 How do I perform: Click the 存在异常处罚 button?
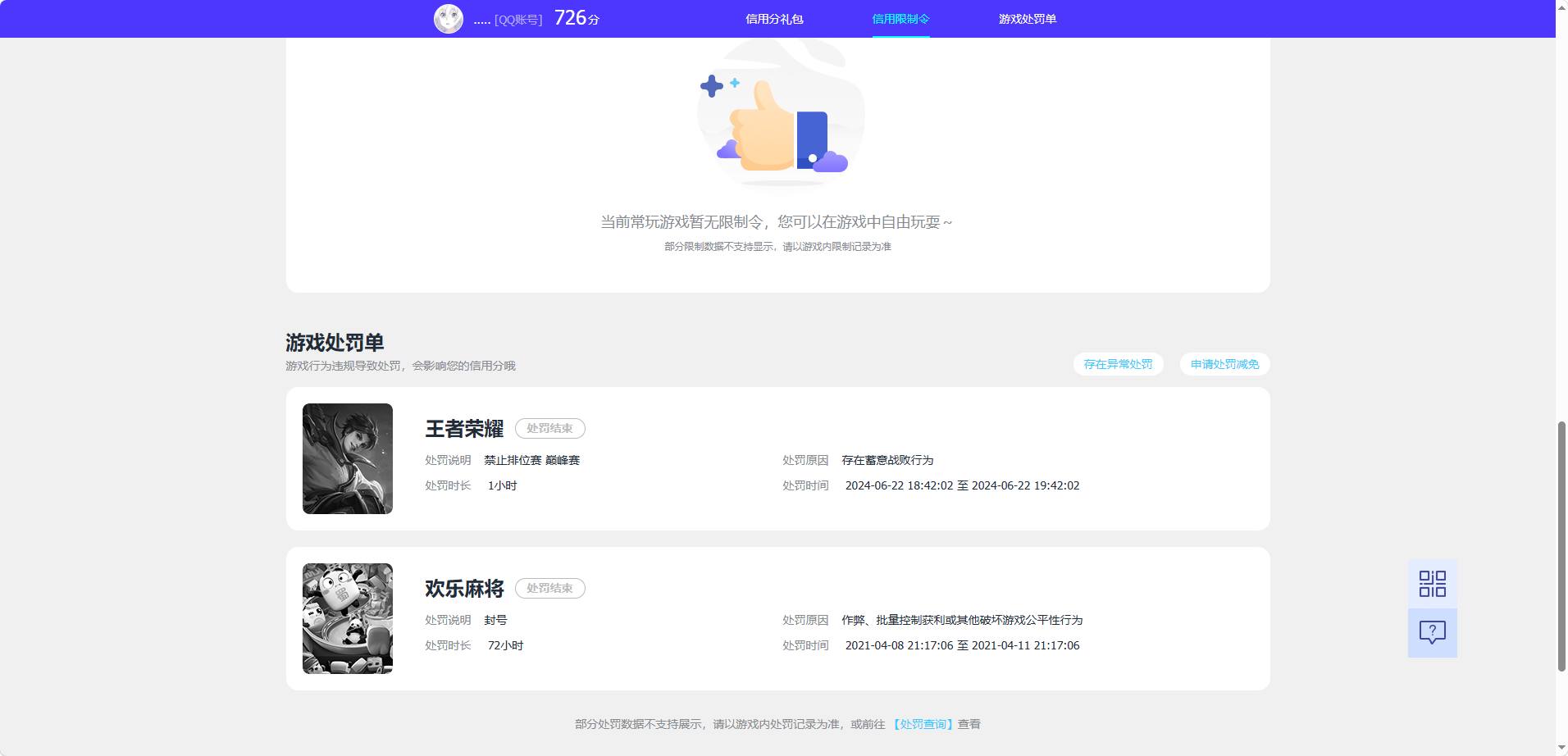click(1118, 364)
